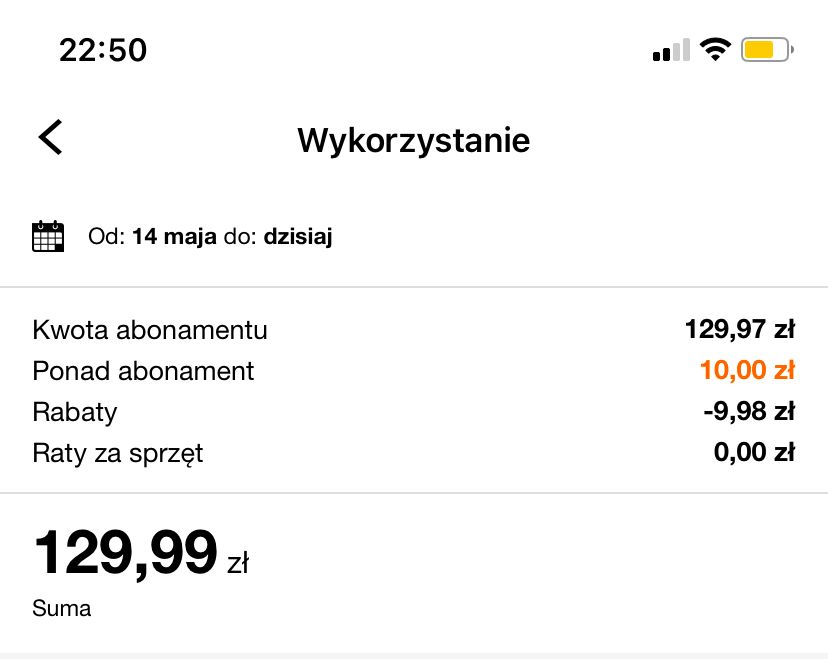Tap the 22:50 clock in status bar

(x=103, y=50)
